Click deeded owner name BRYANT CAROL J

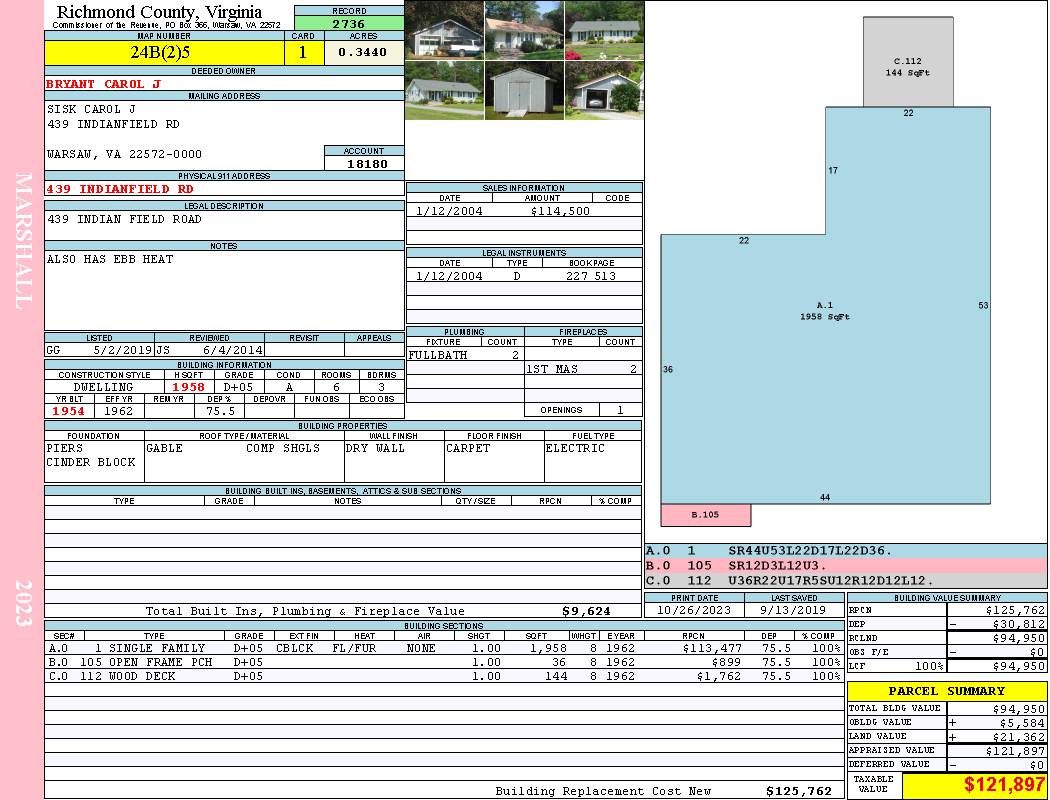(103, 84)
